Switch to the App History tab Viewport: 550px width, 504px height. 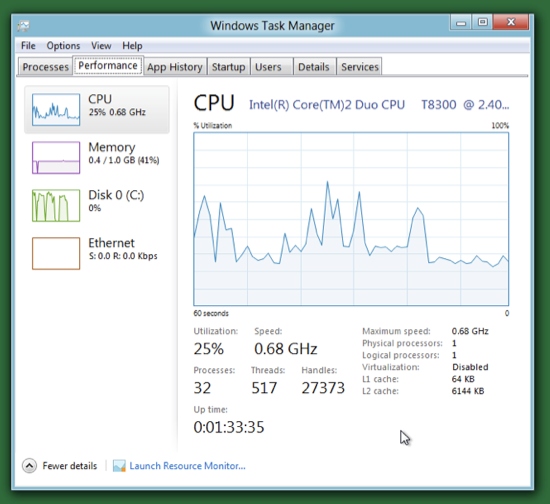click(175, 67)
